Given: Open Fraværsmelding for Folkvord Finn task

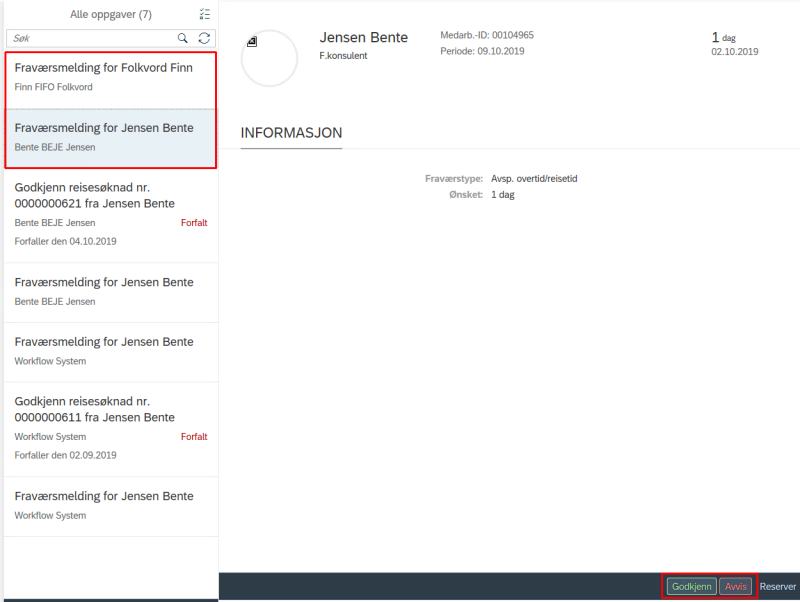Looking at the screenshot, I should tap(111, 79).
